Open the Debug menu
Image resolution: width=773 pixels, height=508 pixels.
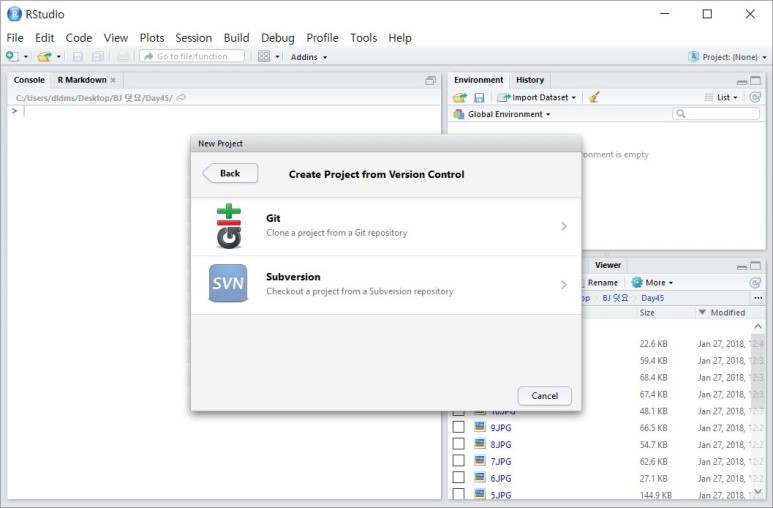coord(278,38)
